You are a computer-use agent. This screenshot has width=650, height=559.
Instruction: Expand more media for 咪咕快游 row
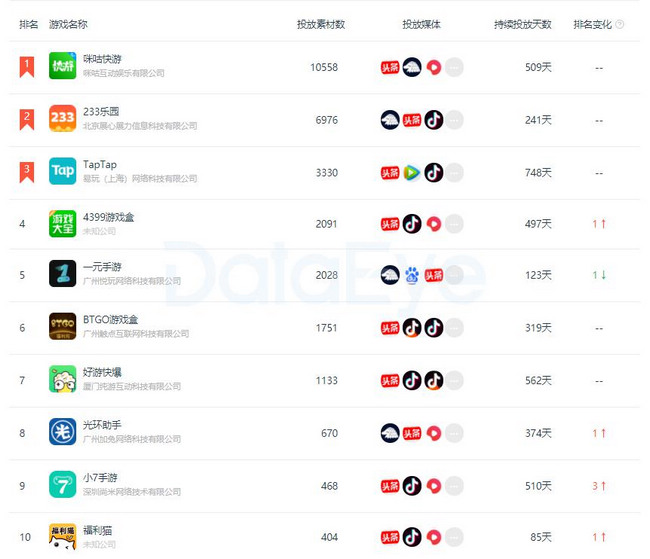[454, 67]
